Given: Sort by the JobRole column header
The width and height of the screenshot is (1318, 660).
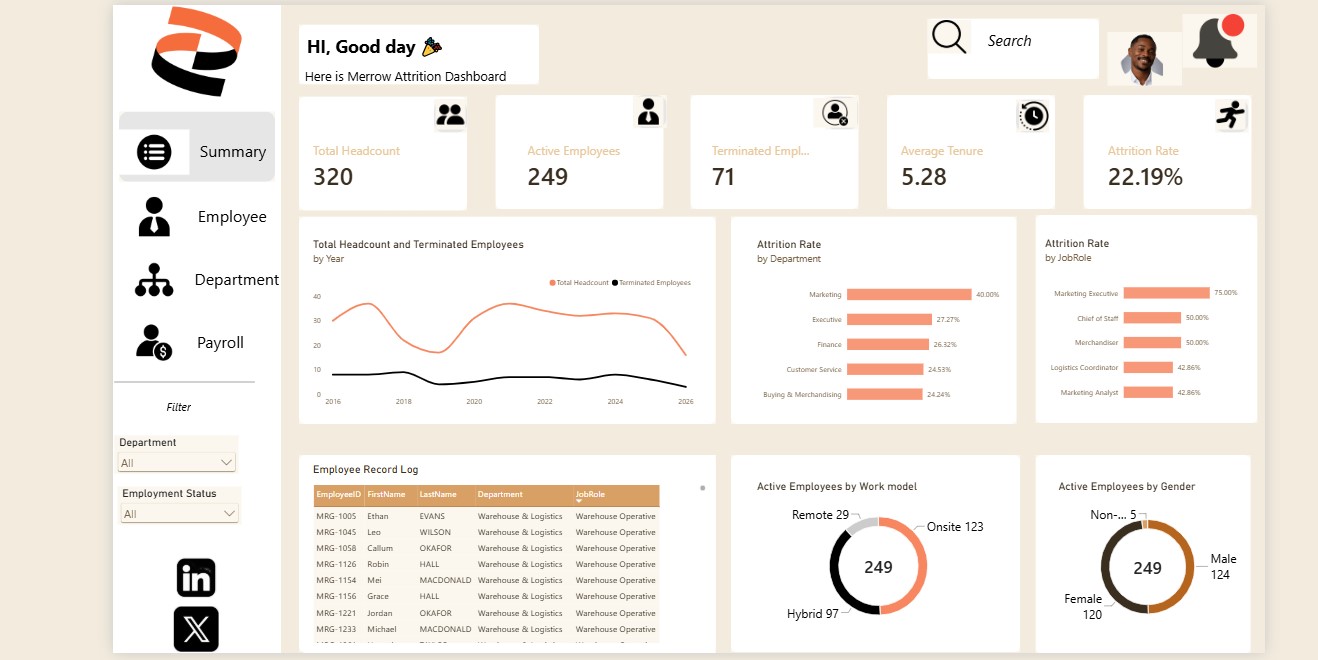Looking at the screenshot, I should tap(616, 495).
